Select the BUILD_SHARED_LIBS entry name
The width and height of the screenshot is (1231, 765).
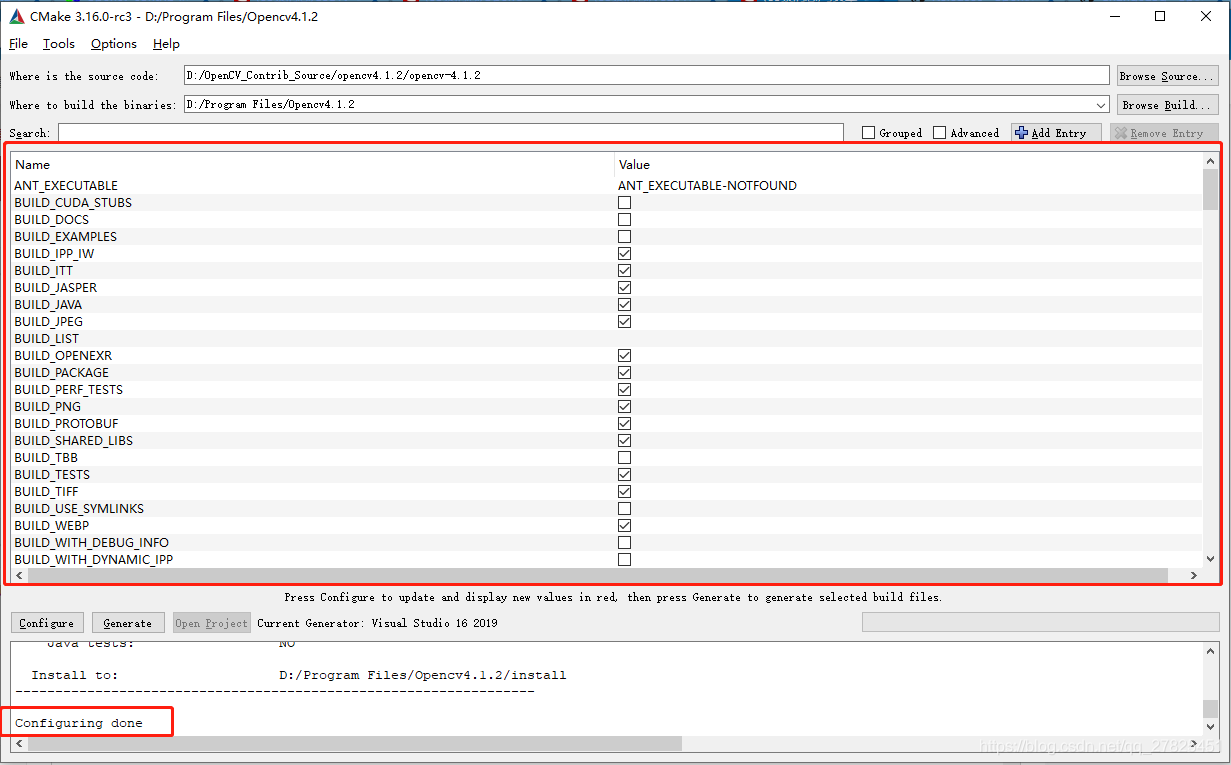[x=73, y=441]
